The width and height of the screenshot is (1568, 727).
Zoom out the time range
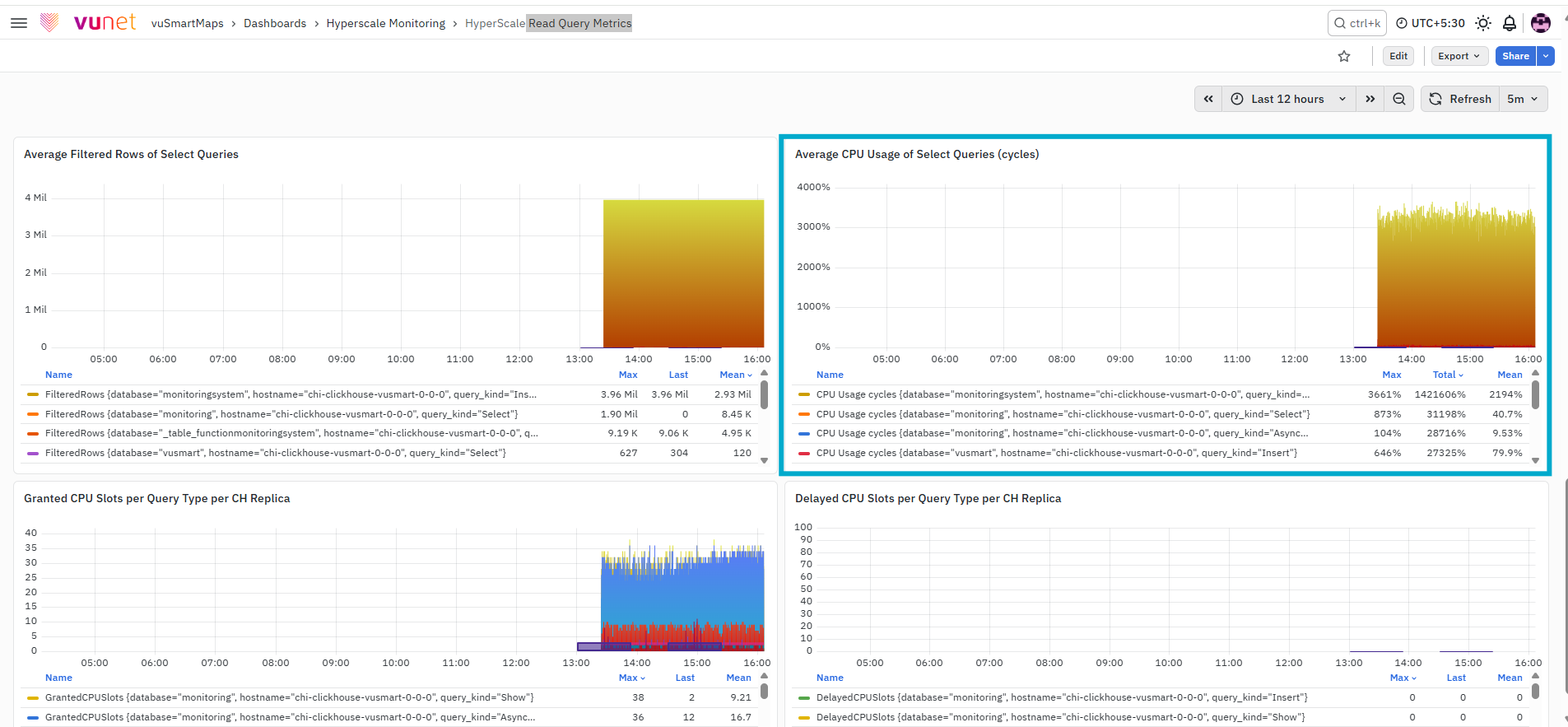[1399, 99]
